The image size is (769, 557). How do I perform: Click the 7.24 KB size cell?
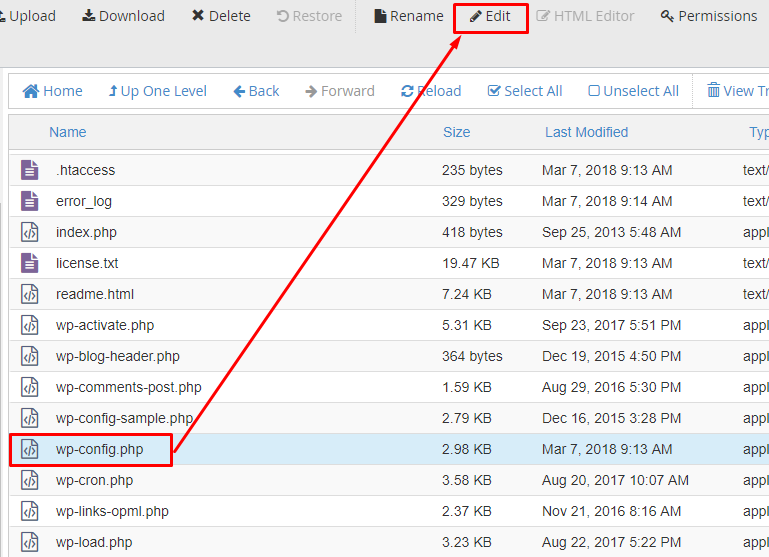466,294
